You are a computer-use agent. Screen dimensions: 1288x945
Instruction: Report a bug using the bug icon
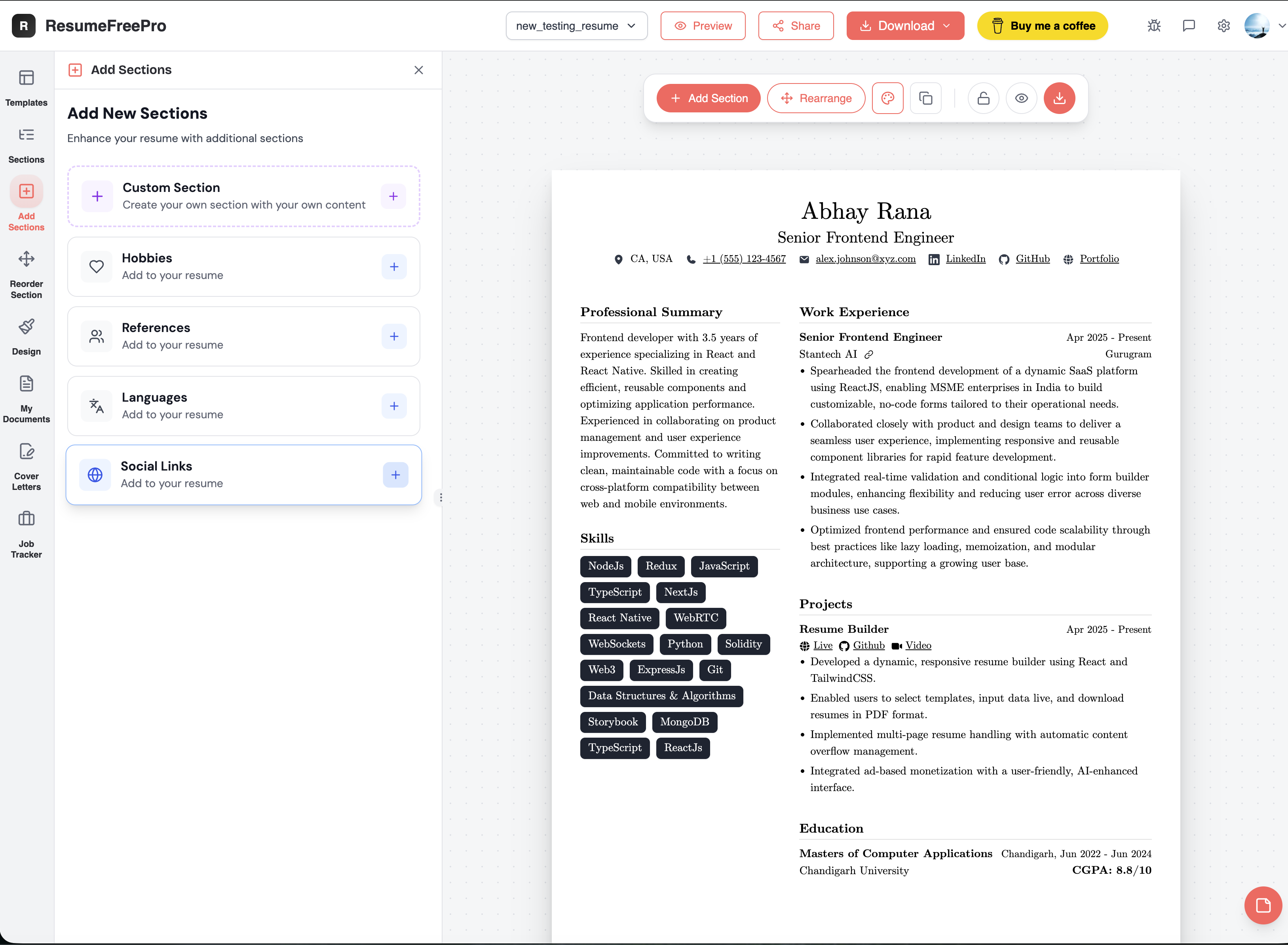pyautogui.click(x=1153, y=26)
